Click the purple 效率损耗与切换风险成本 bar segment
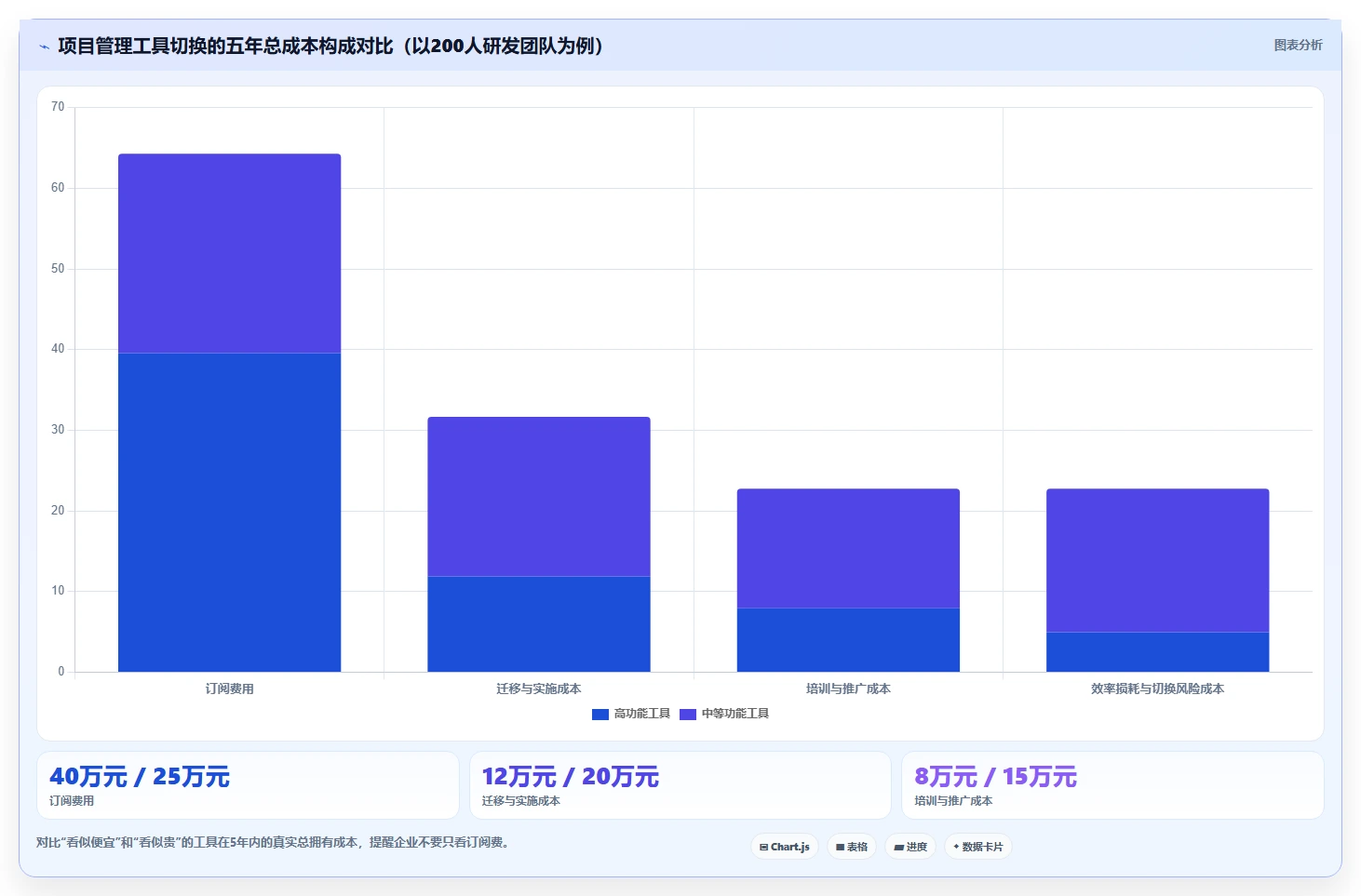This screenshot has width=1361, height=896. point(1158,561)
